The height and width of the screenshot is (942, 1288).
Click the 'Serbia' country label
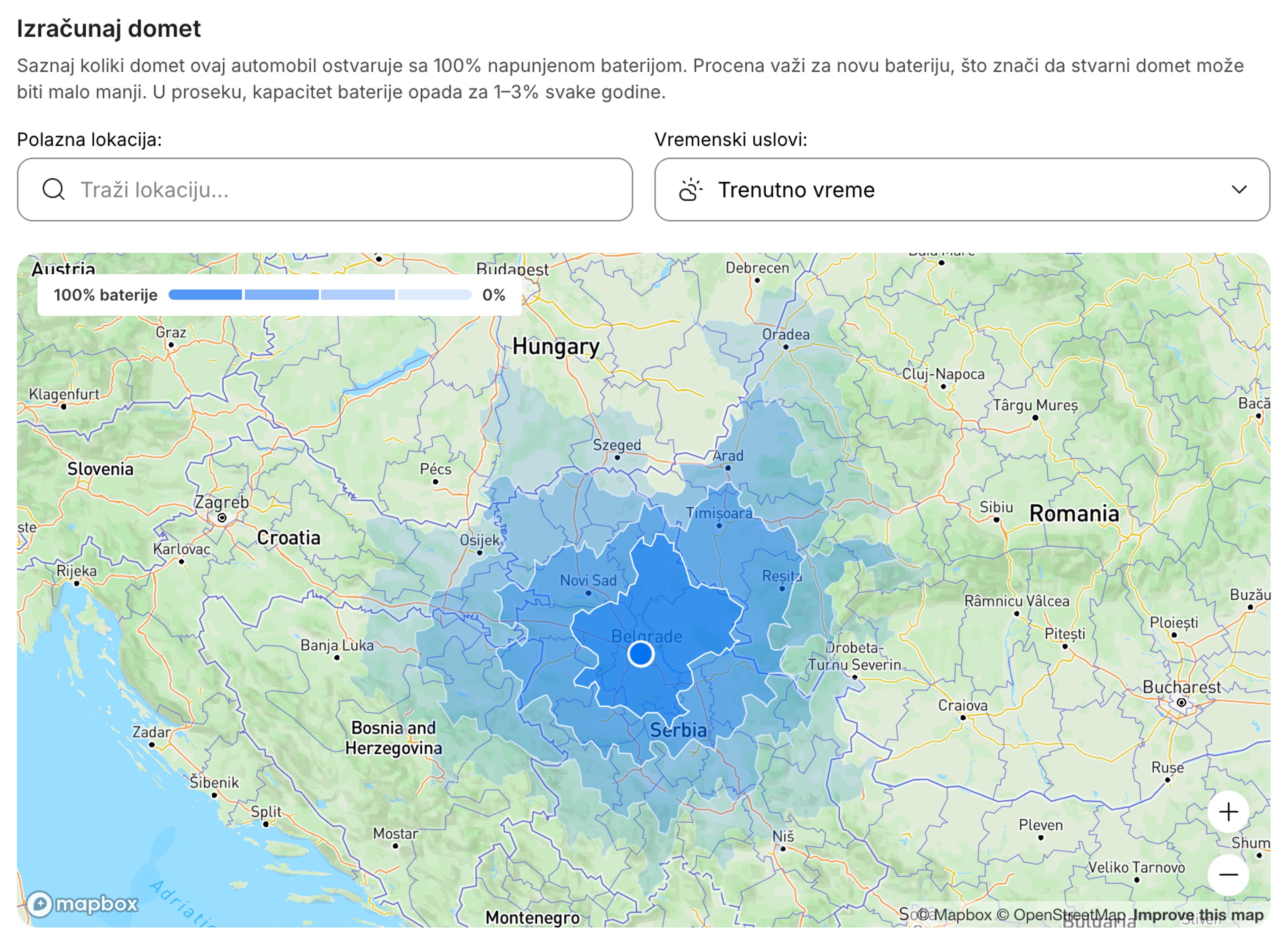(679, 730)
